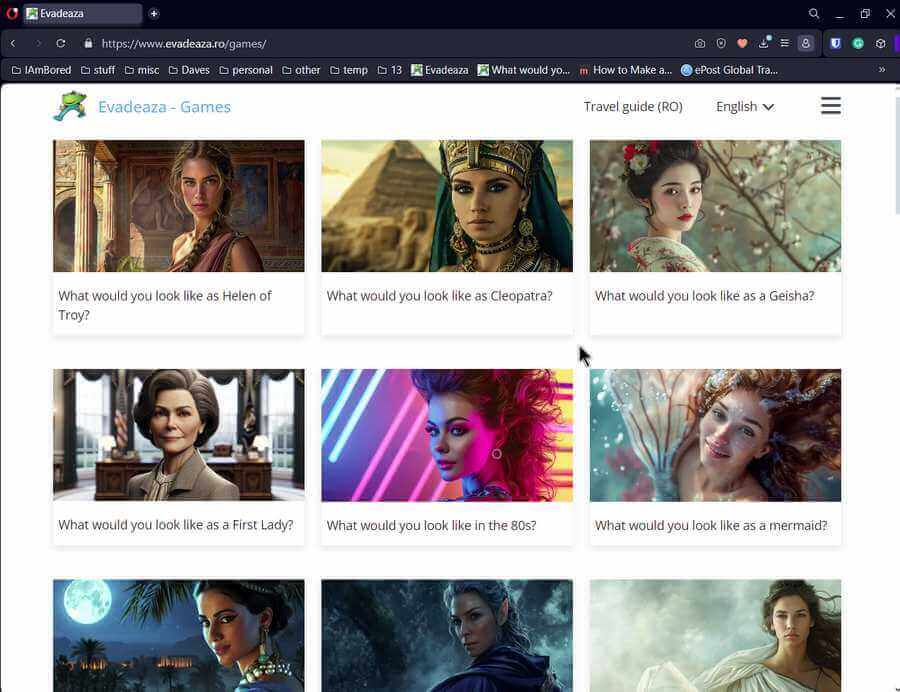Image resolution: width=900 pixels, height=692 pixels.
Task: Open the IAmBored bookmark folder
Action: coord(41,70)
